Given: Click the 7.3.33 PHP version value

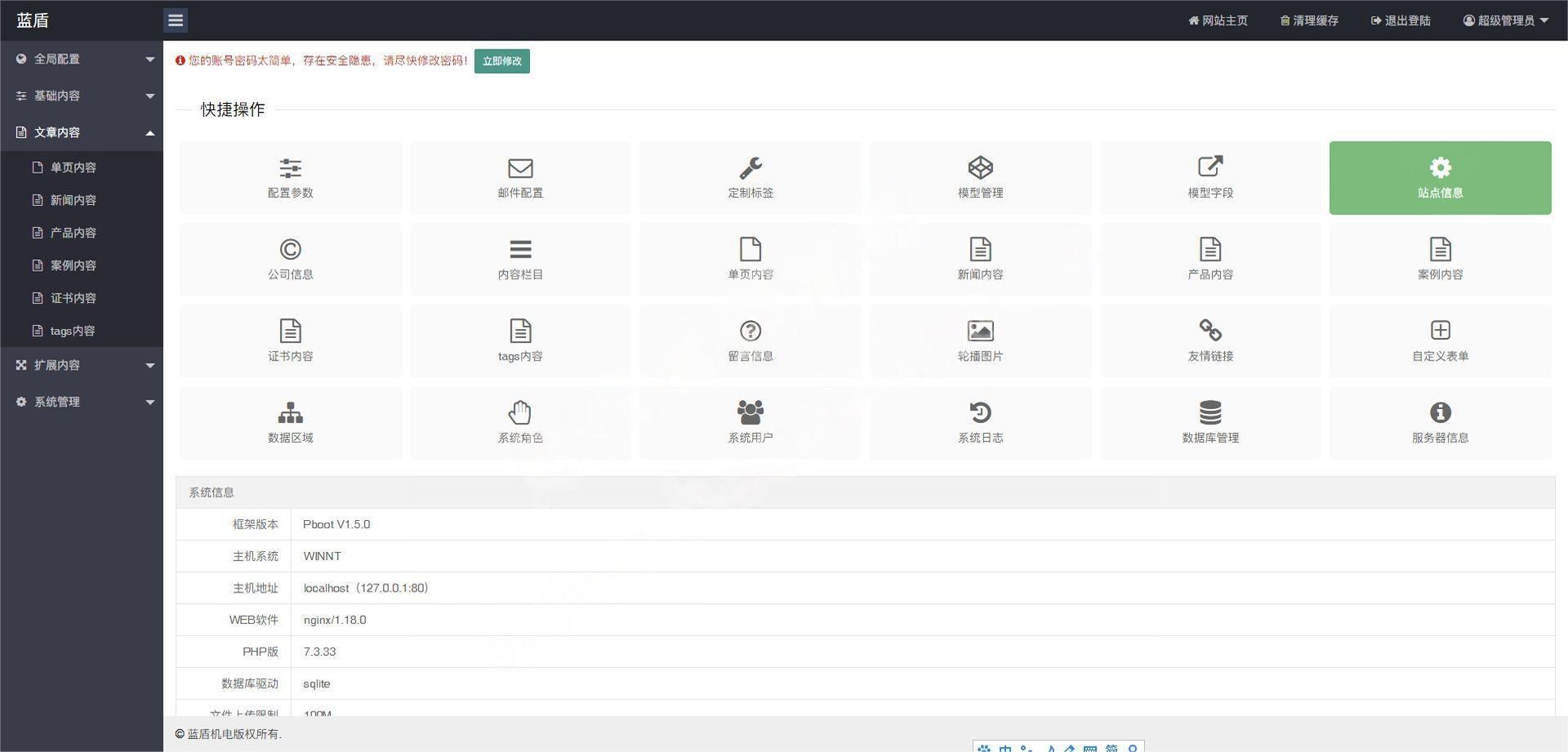Looking at the screenshot, I should [319, 652].
